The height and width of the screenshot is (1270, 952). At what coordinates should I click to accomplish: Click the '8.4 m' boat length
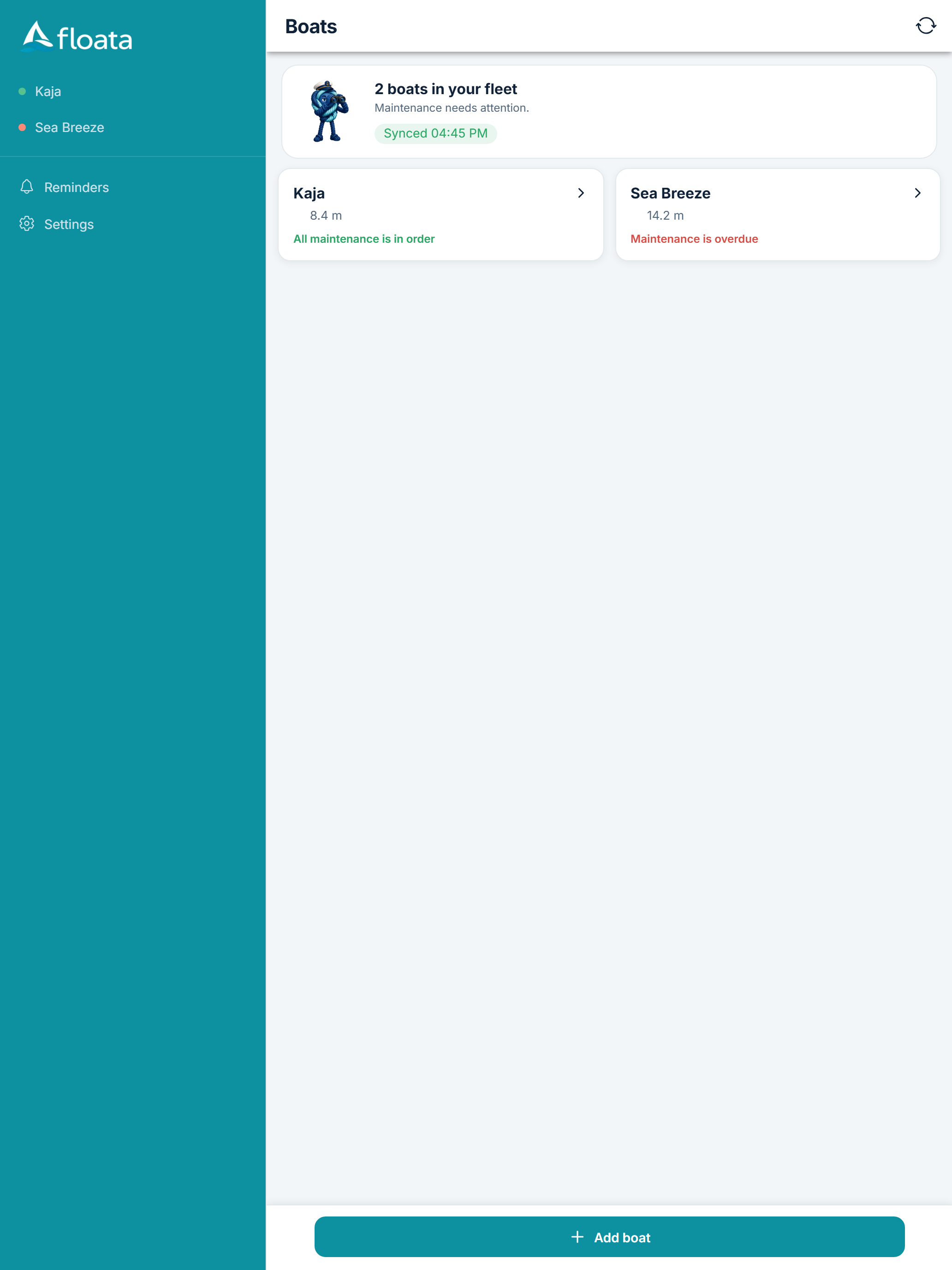325,216
